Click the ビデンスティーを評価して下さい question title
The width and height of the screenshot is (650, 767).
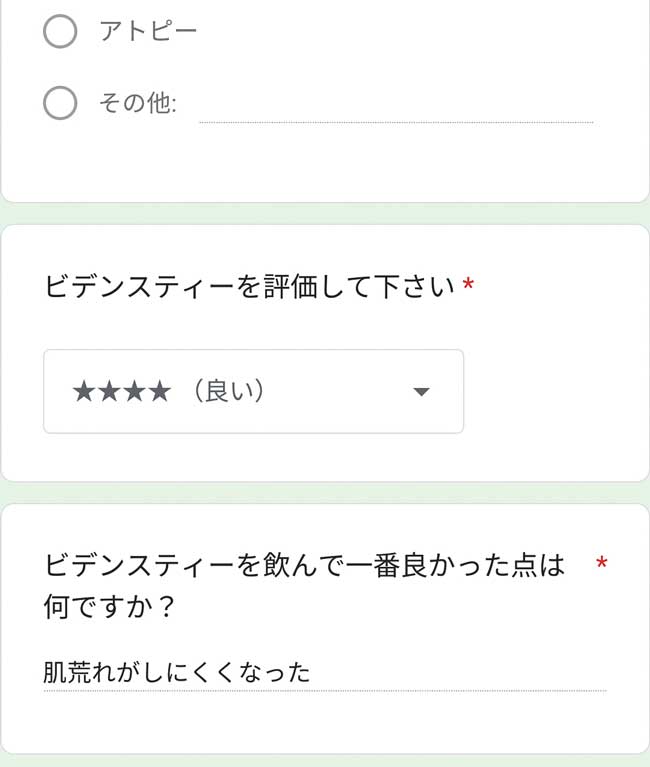(249, 286)
